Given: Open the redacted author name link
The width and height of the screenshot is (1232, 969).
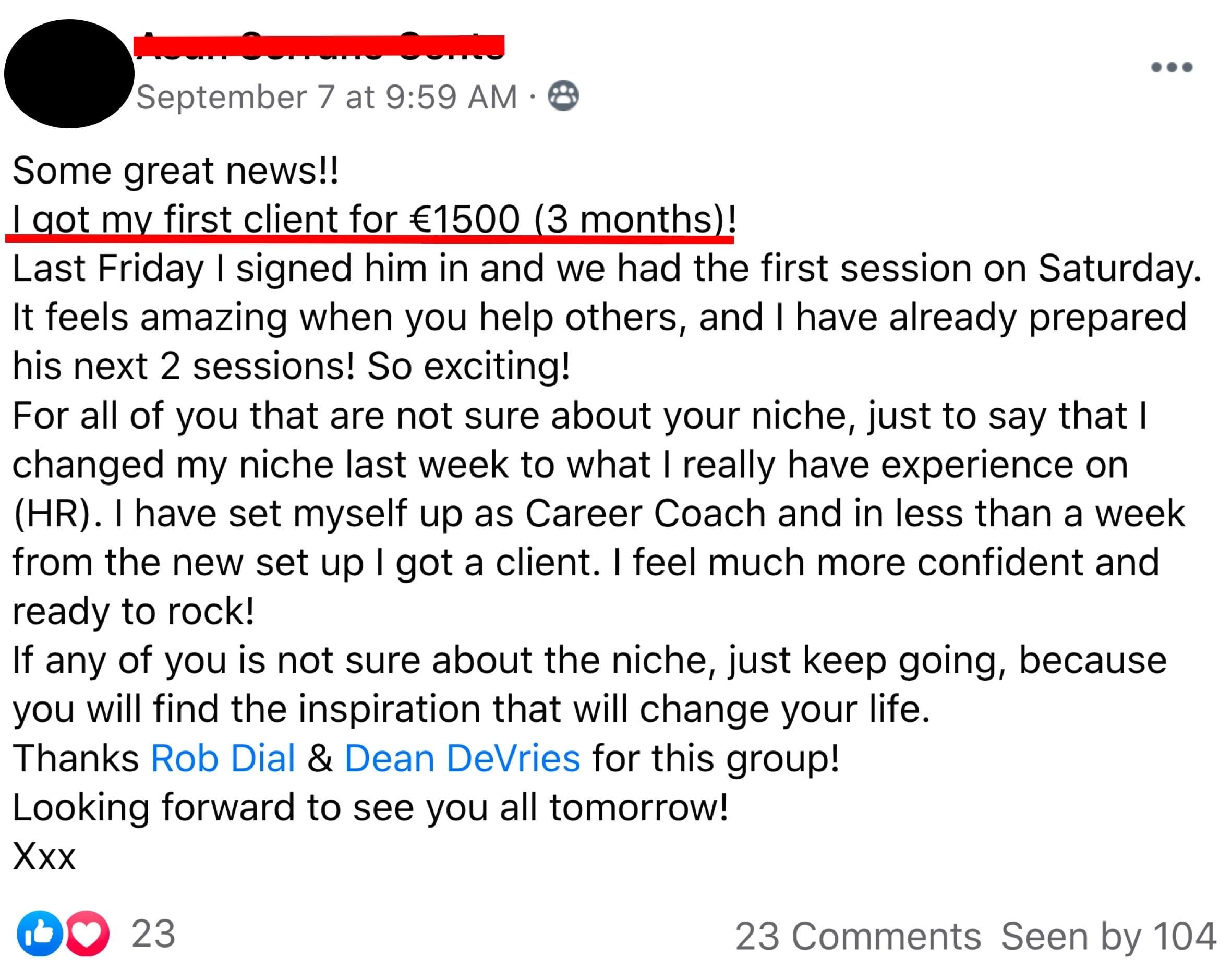Looking at the screenshot, I should click(319, 46).
